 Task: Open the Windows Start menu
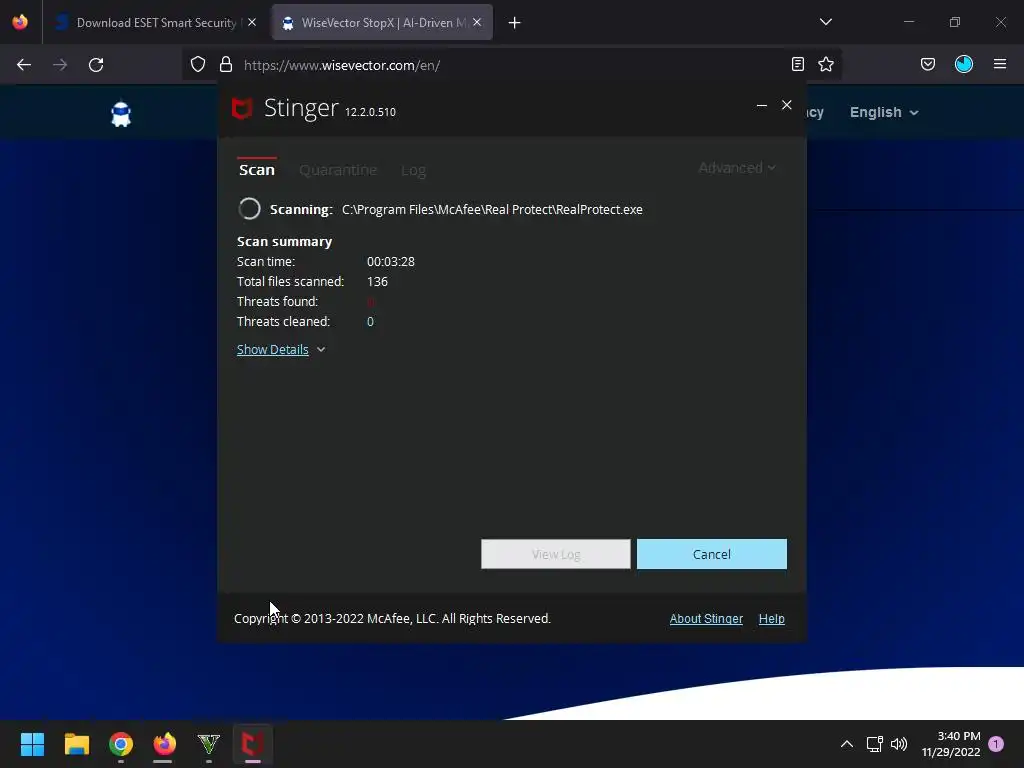[x=32, y=744]
